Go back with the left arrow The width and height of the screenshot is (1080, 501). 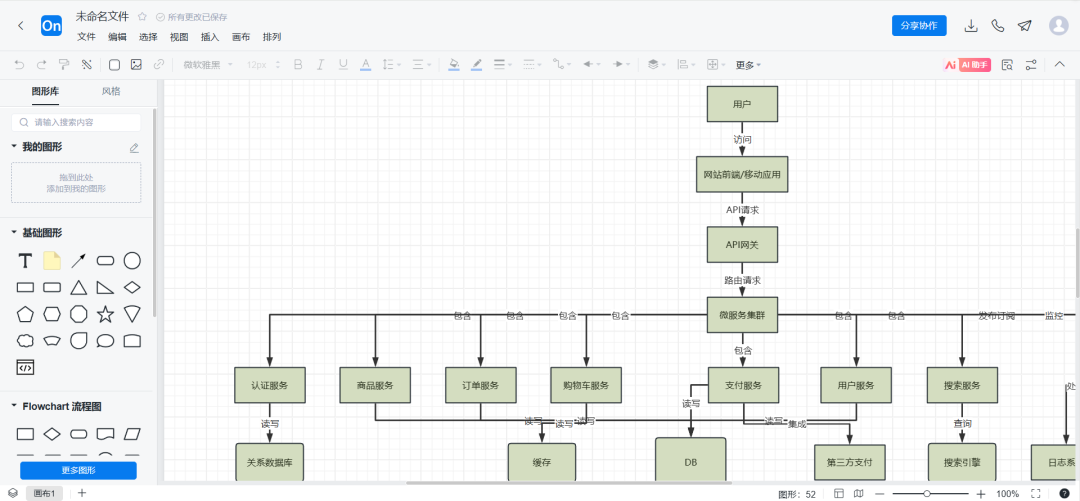pyautogui.click(x=21, y=25)
